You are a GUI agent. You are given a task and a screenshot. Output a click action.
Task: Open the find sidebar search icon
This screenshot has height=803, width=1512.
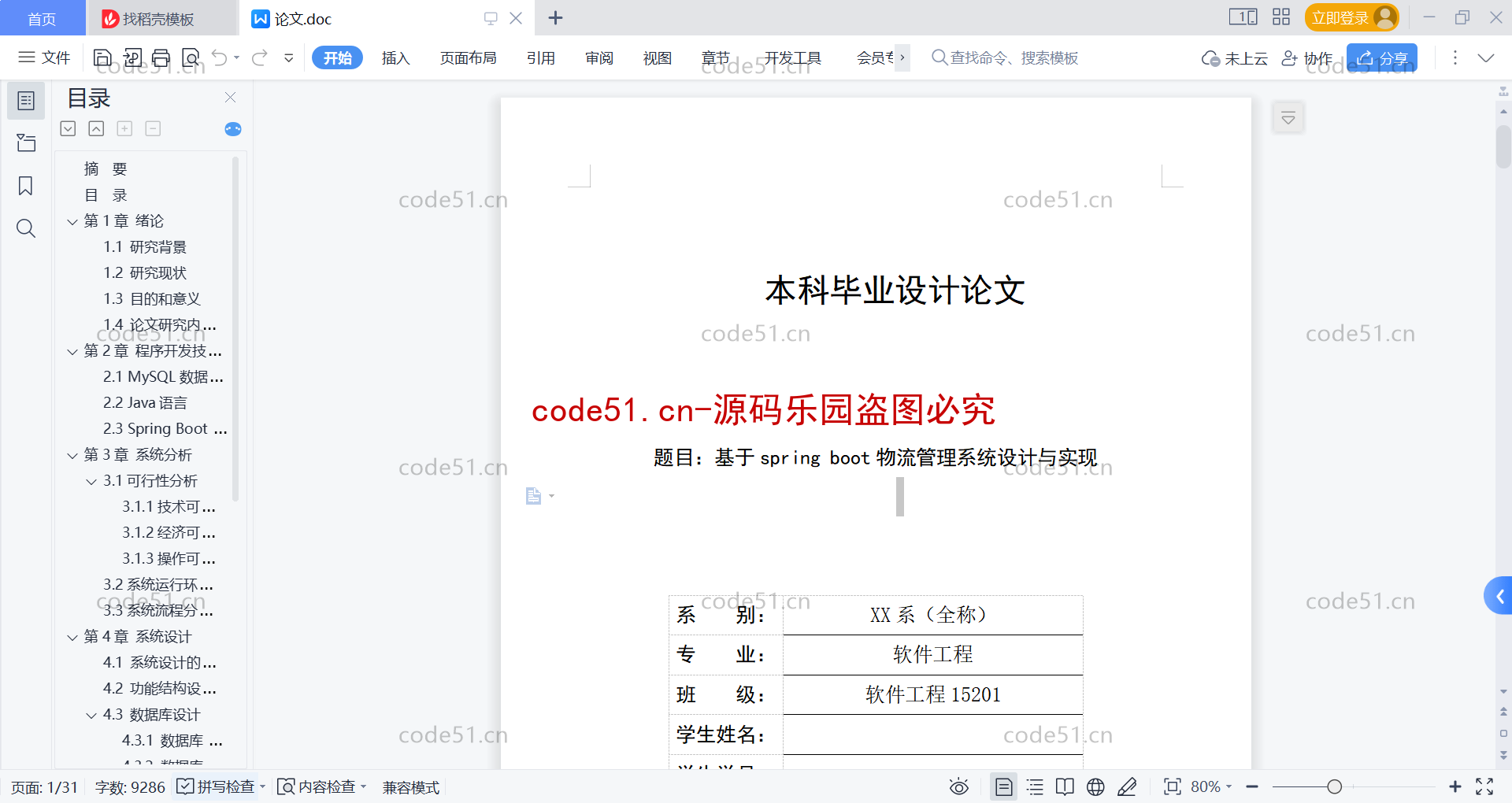pyautogui.click(x=26, y=228)
